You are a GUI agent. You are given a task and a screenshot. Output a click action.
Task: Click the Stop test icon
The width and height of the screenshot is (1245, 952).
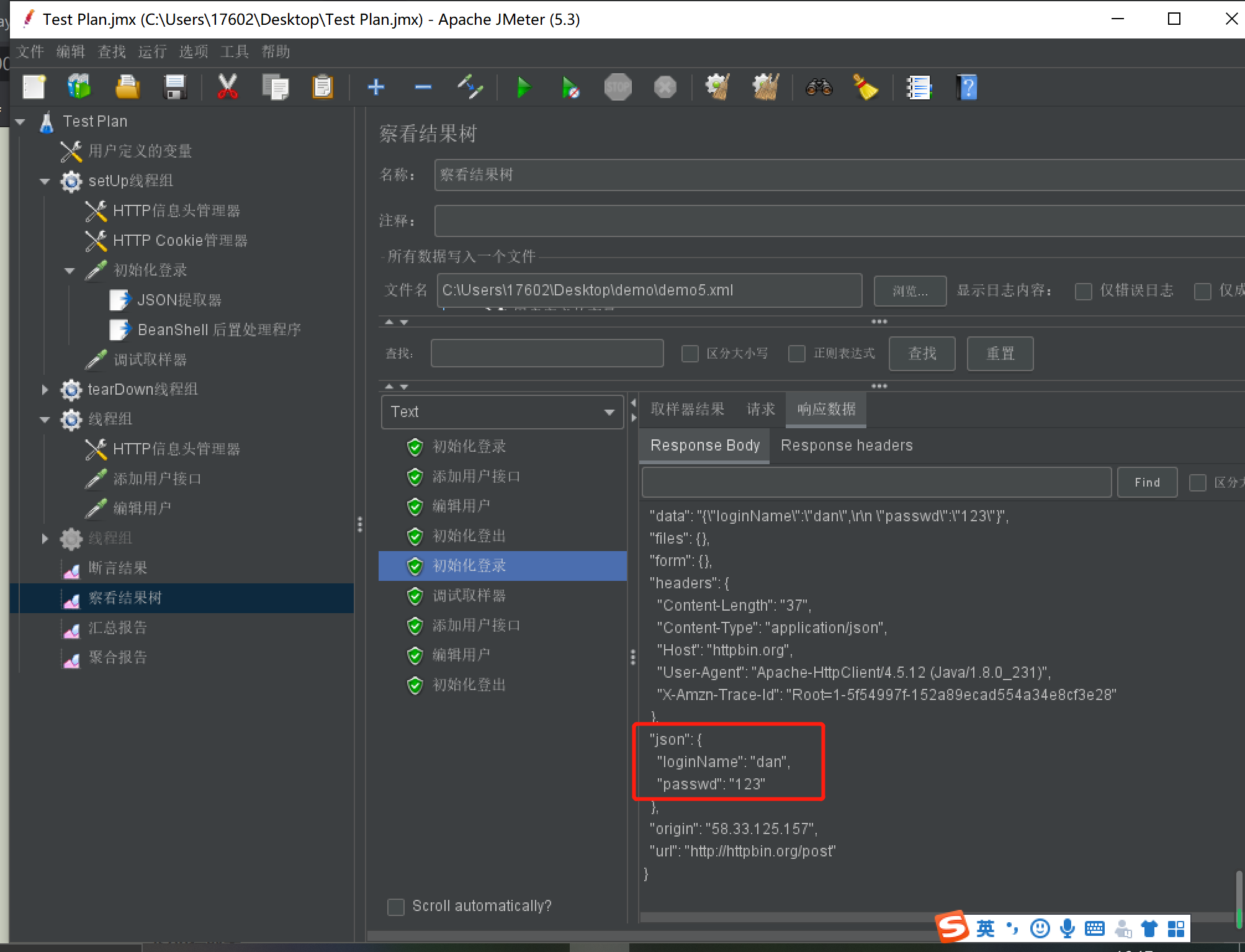tap(618, 87)
